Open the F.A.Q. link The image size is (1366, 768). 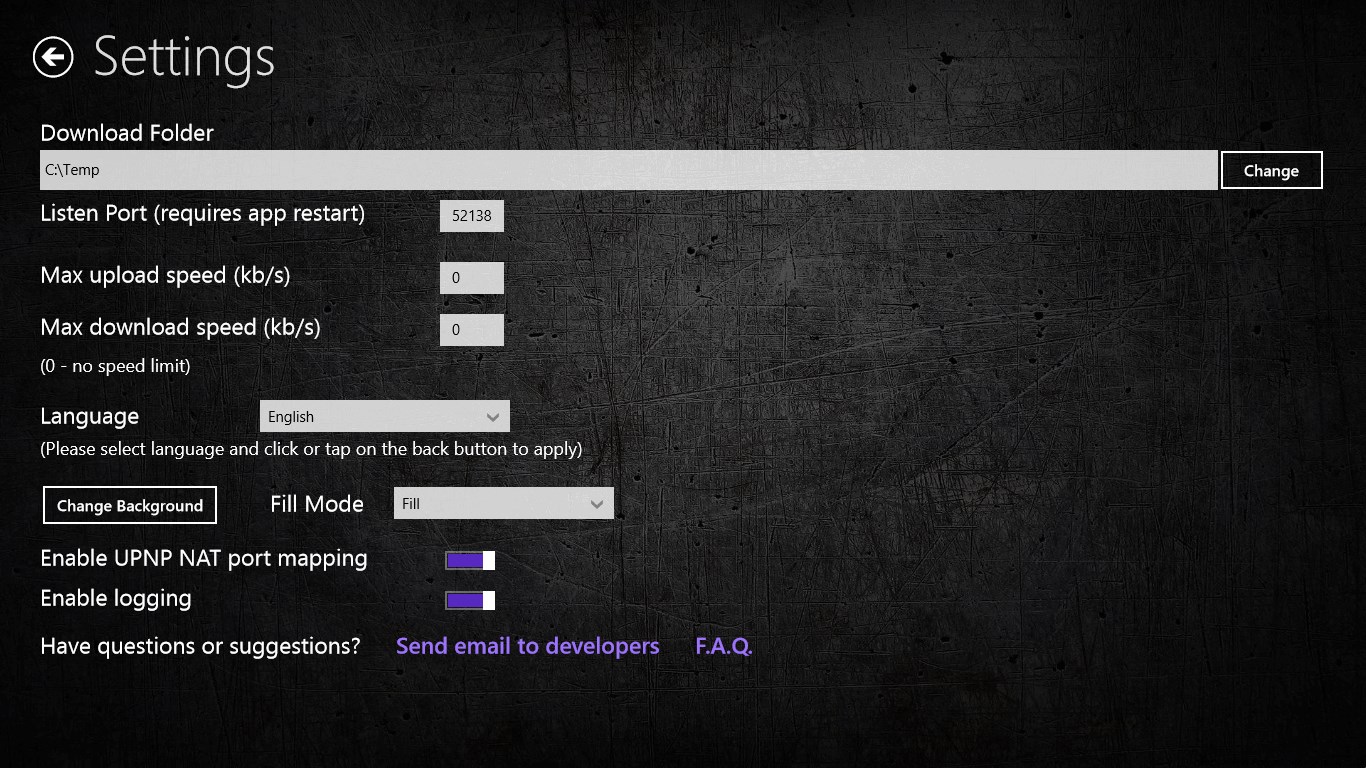click(x=723, y=646)
